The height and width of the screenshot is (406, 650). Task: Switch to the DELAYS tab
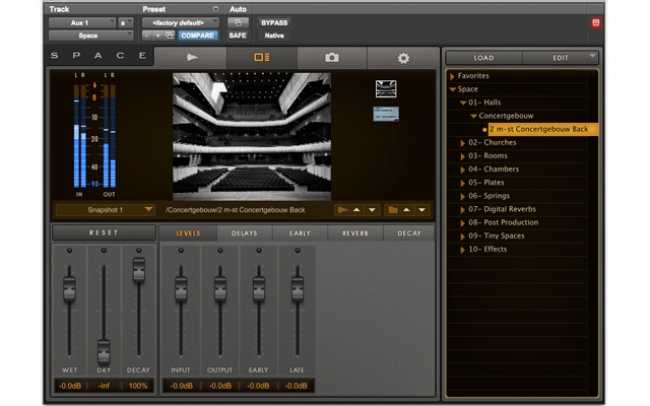coord(244,233)
